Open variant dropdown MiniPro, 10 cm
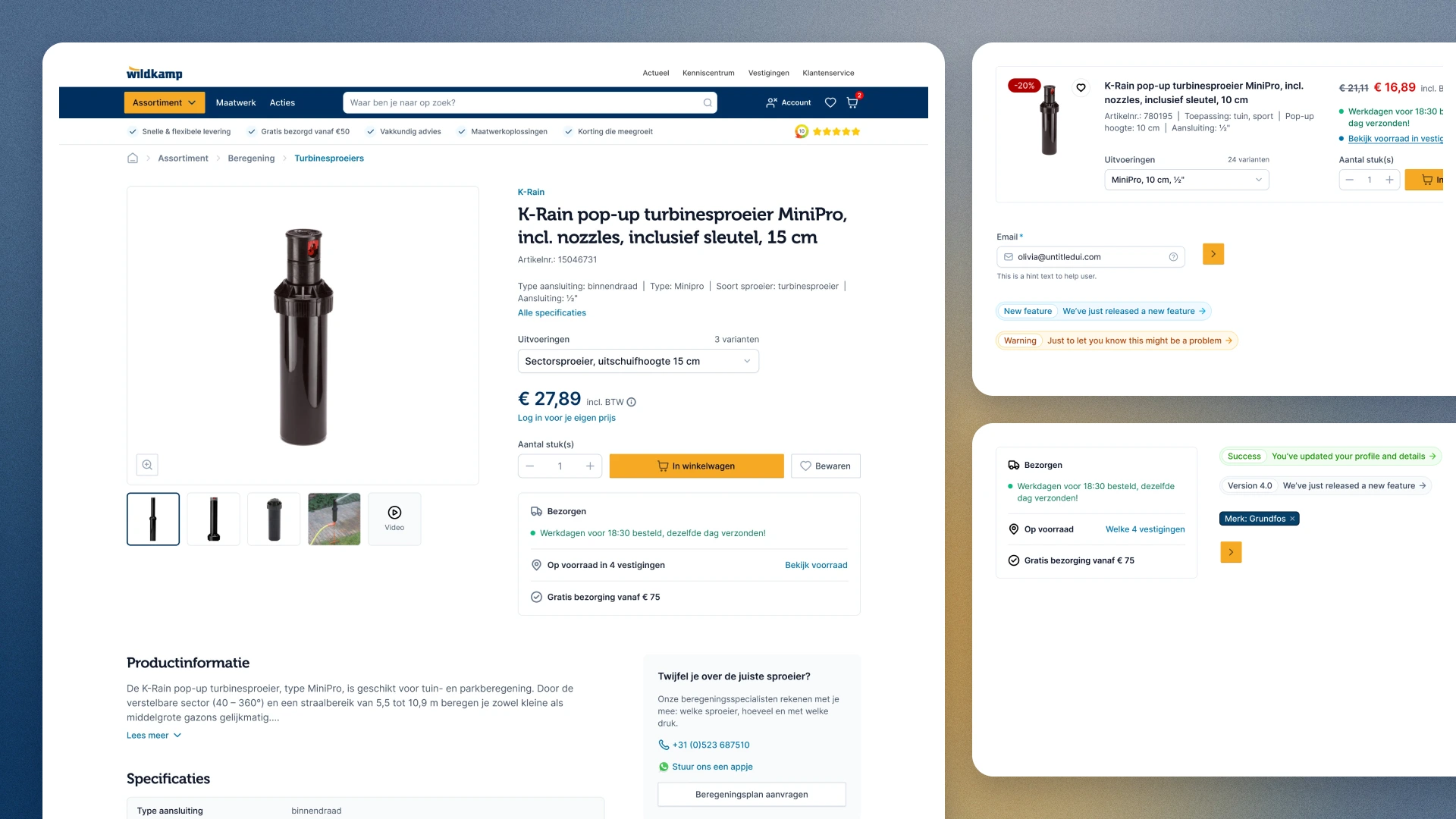Viewport: 1456px width, 819px height. 1186,180
